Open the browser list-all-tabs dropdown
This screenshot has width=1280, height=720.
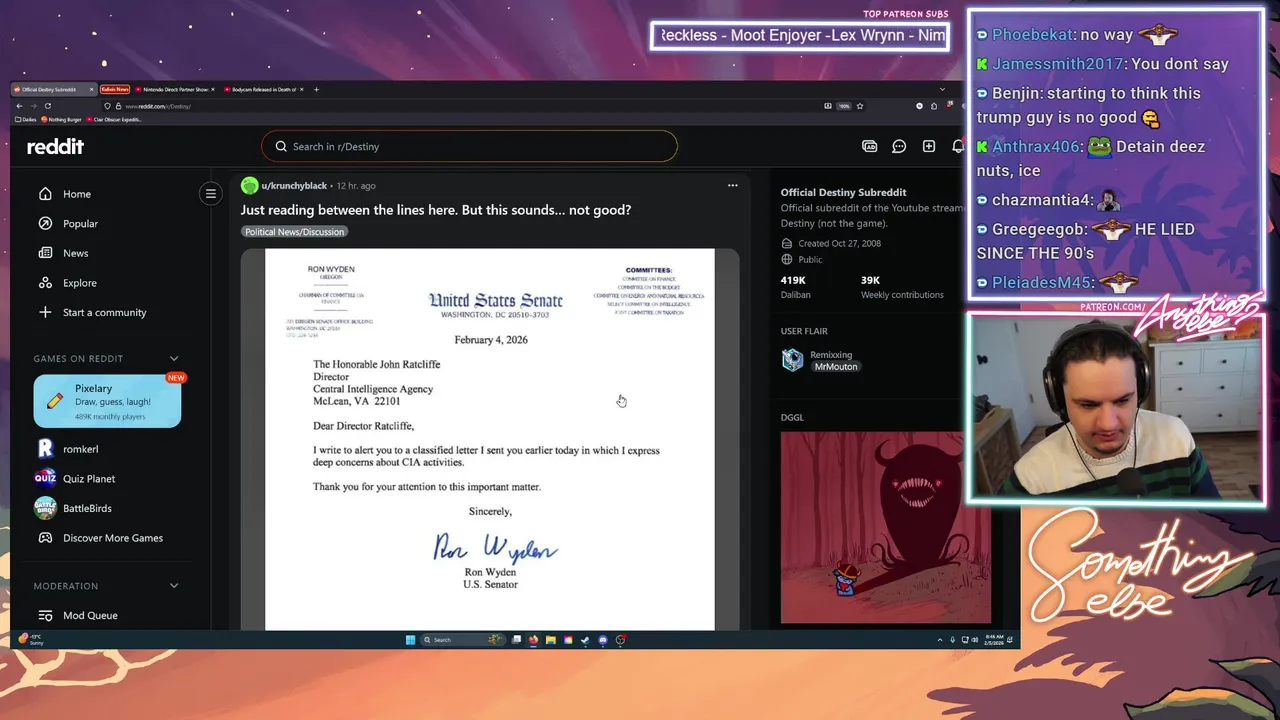pos(941,89)
